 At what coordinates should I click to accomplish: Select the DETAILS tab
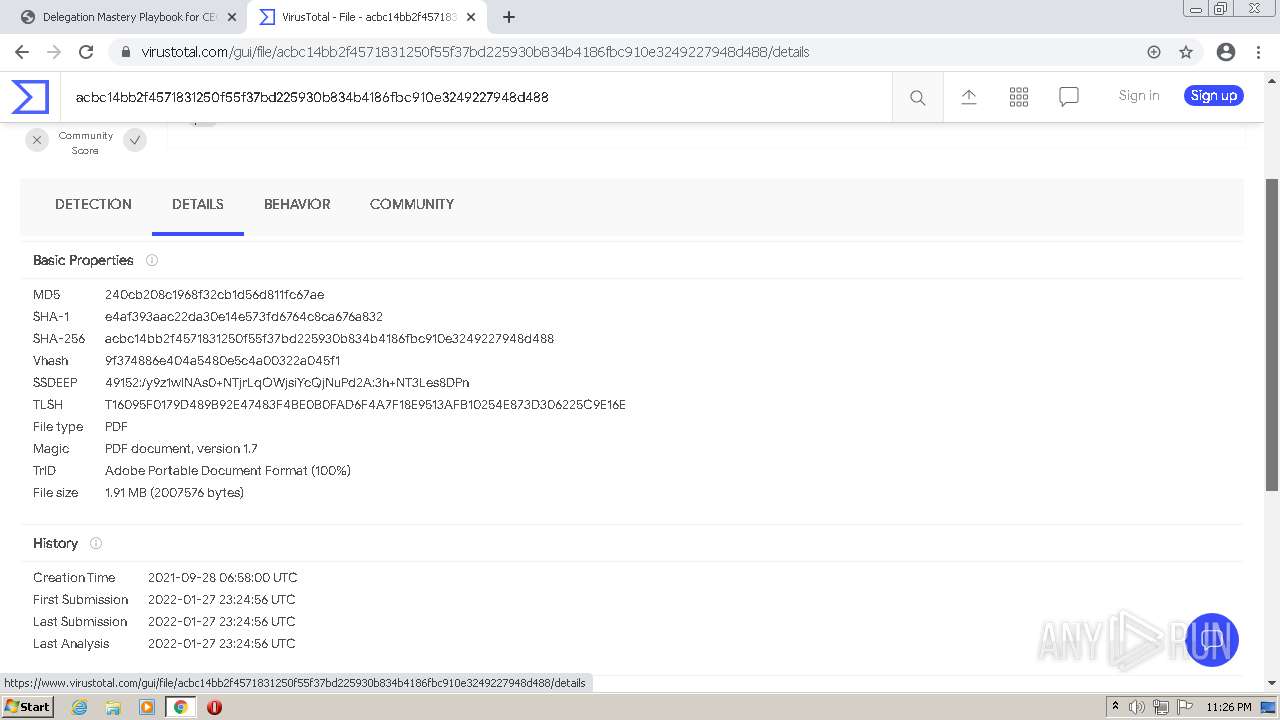(198, 204)
